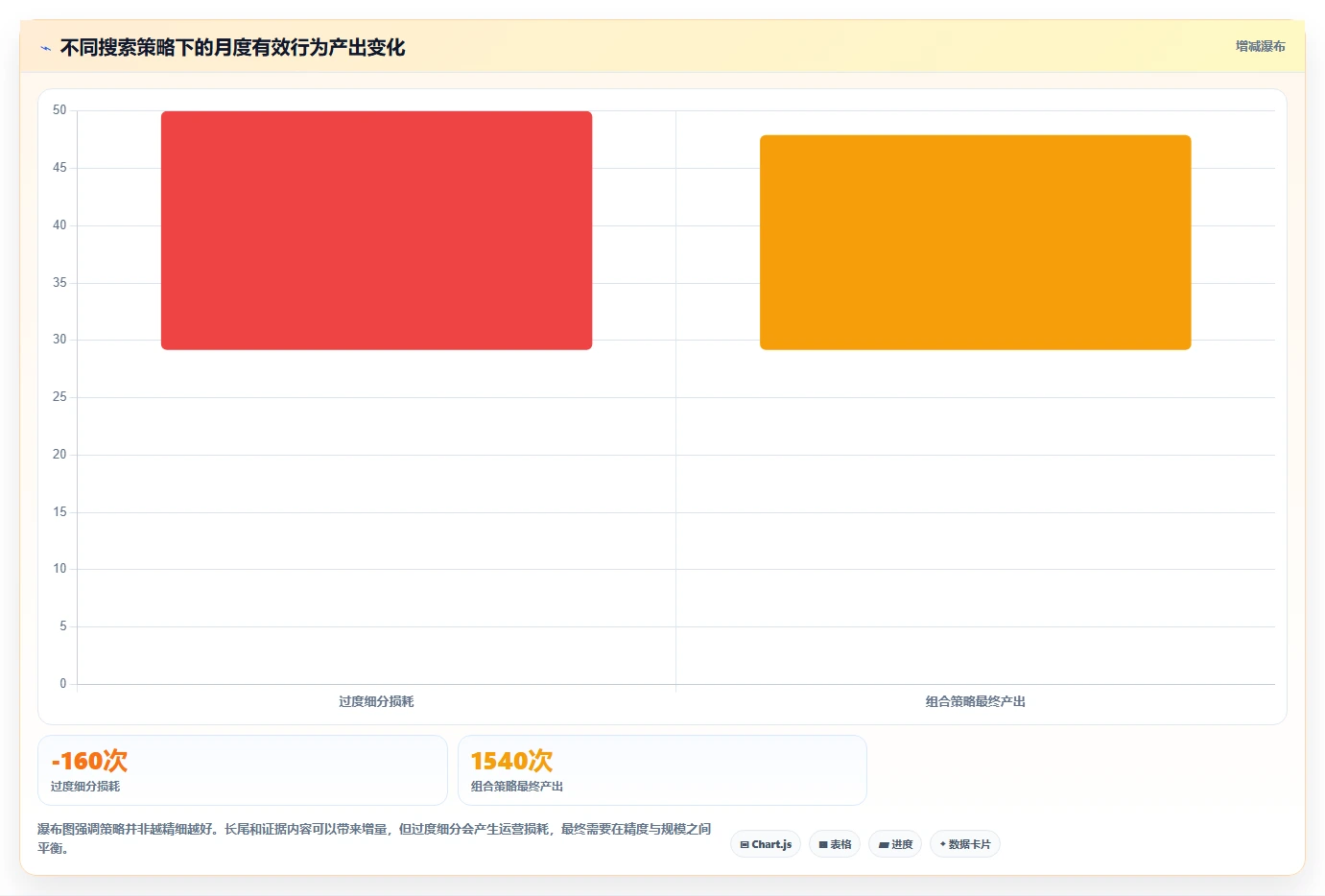The height and width of the screenshot is (896, 1325).
Task: Click the y-axis value 25
Action: [59, 396]
